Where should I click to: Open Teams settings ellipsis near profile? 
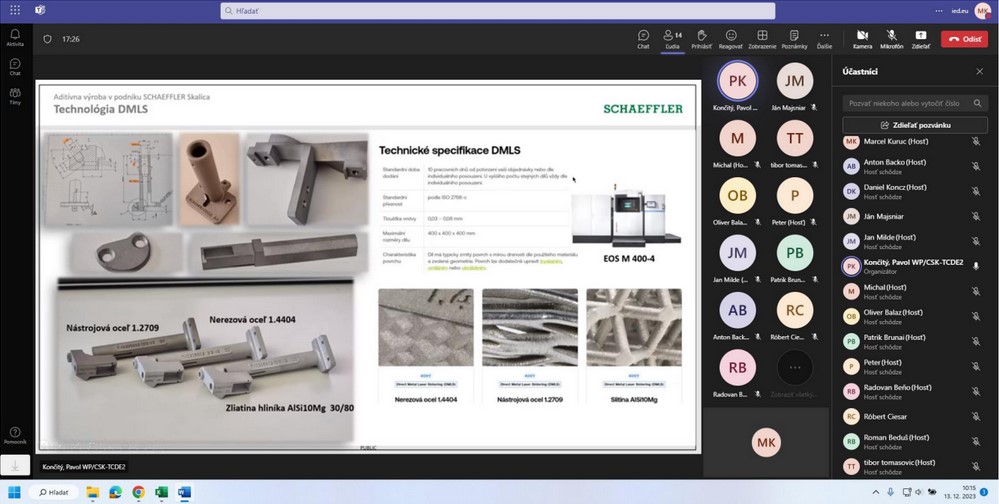click(x=938, y=10)
